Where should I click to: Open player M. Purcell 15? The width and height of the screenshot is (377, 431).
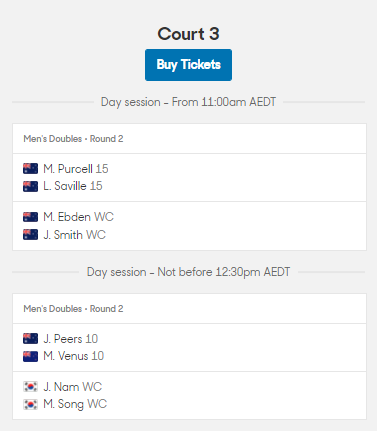[76, 169]
